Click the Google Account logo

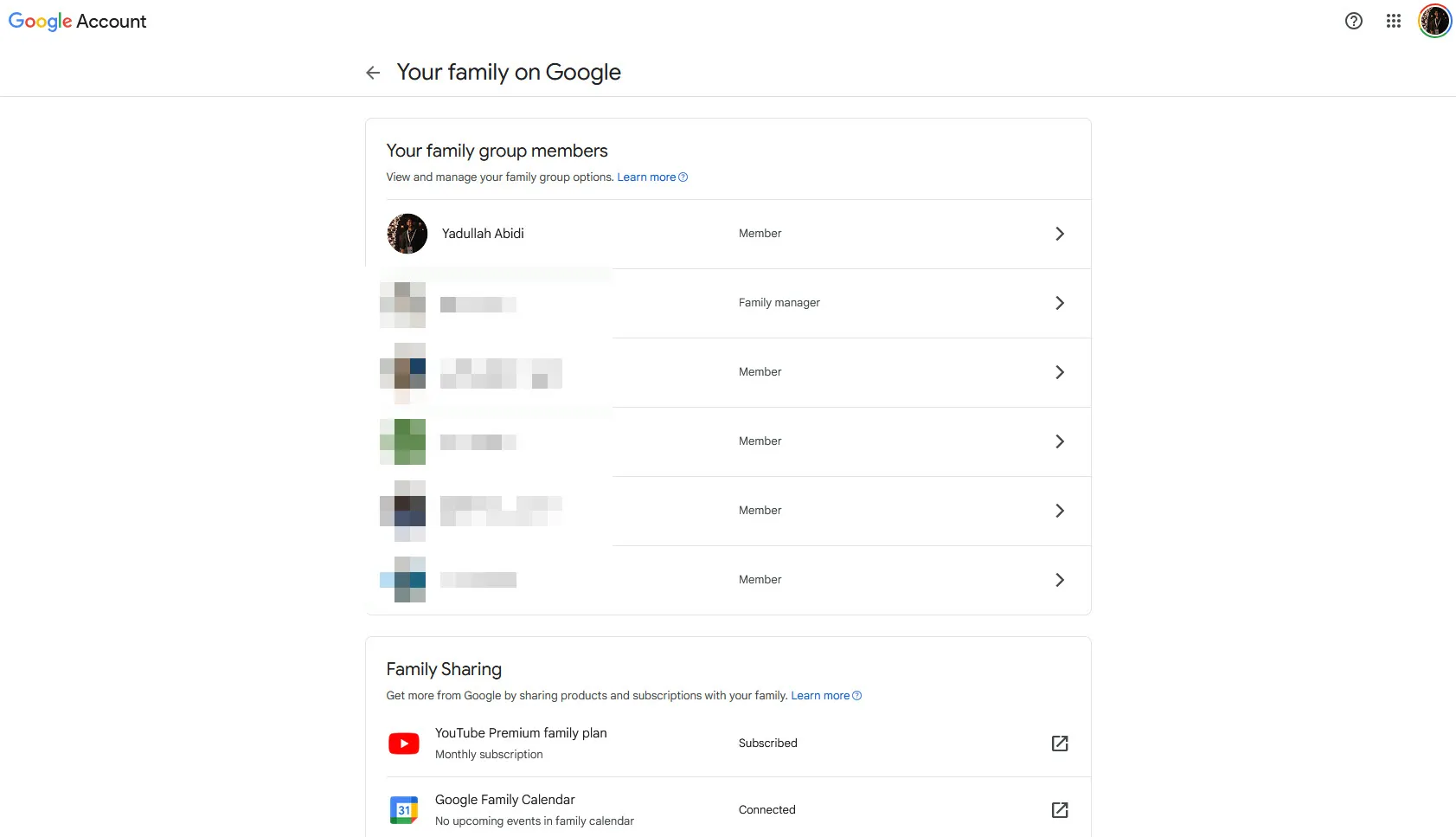(x=77, y=21)
